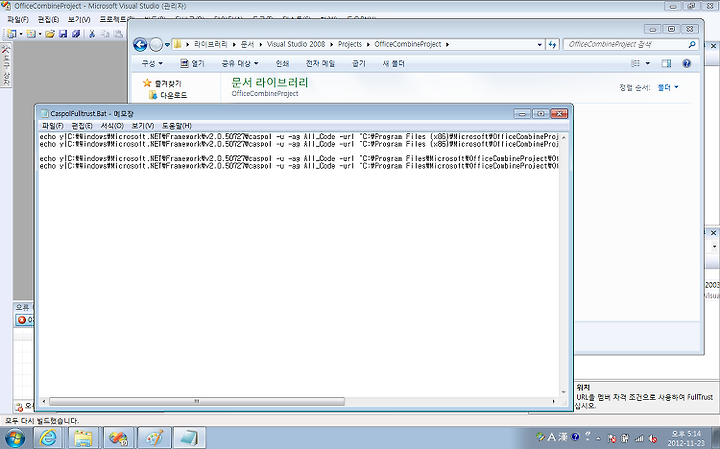Click Open File icon in Visual Studio toolbar
This screenshot has width=720, height=449.
pos(50,34)
